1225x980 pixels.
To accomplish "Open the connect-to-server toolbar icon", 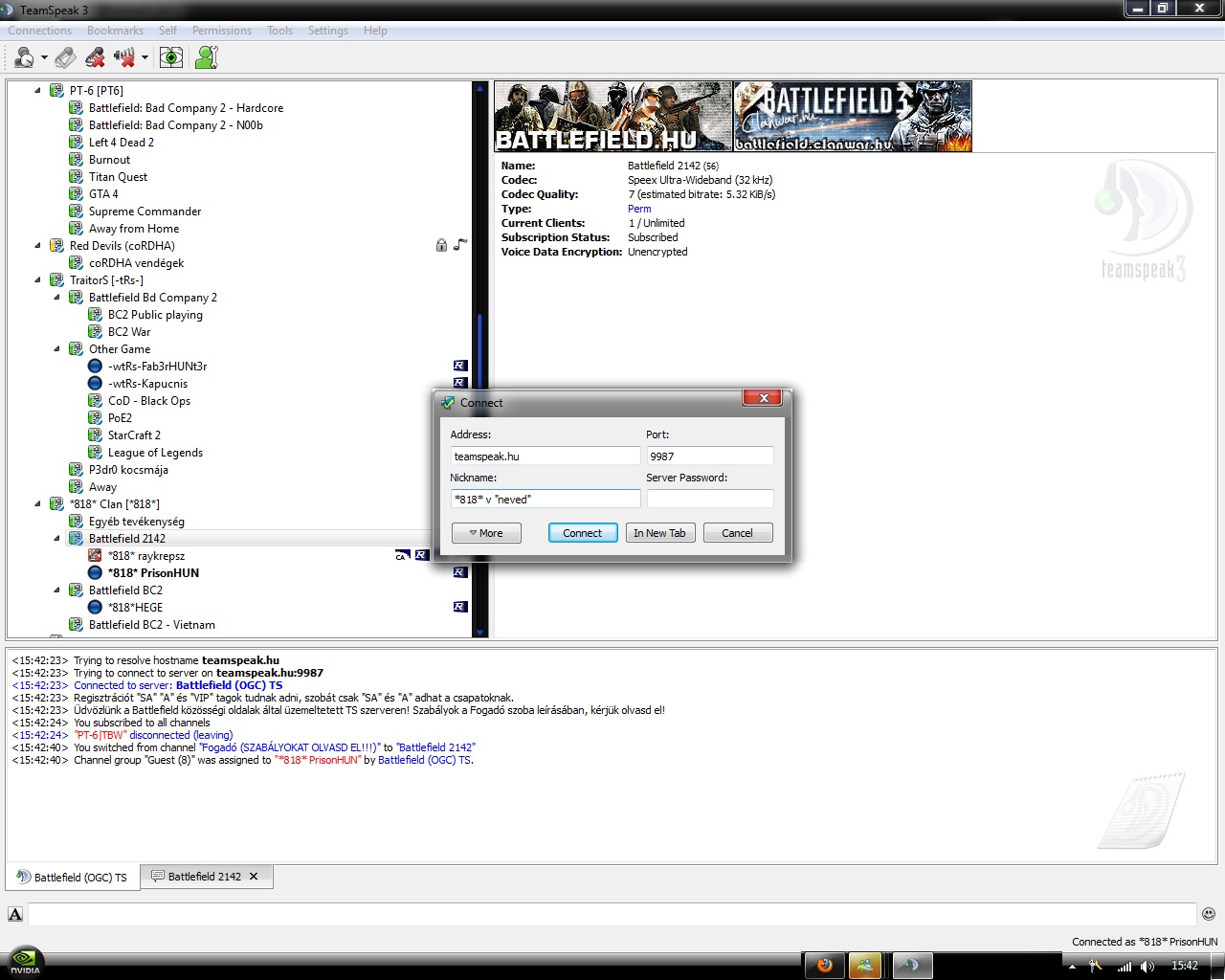I will tap(24, 58).
